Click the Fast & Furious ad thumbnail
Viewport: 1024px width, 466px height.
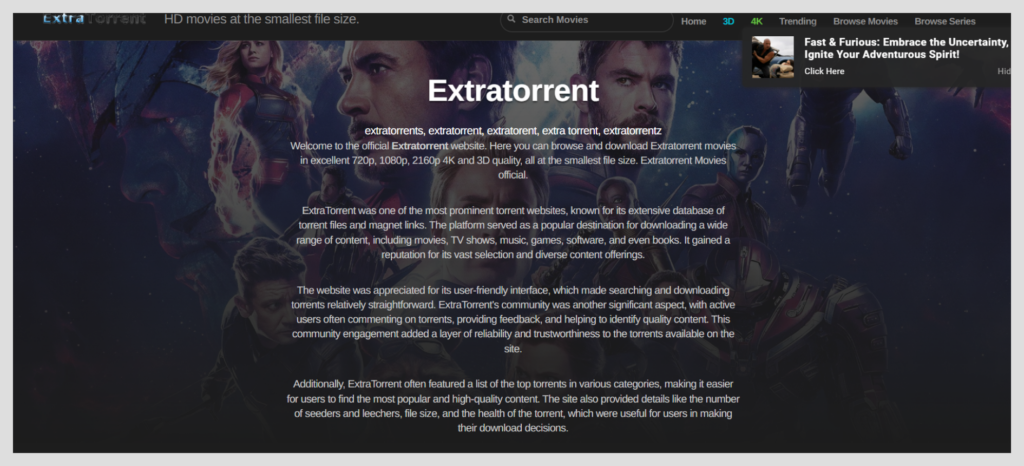click(x=773, y=57)
